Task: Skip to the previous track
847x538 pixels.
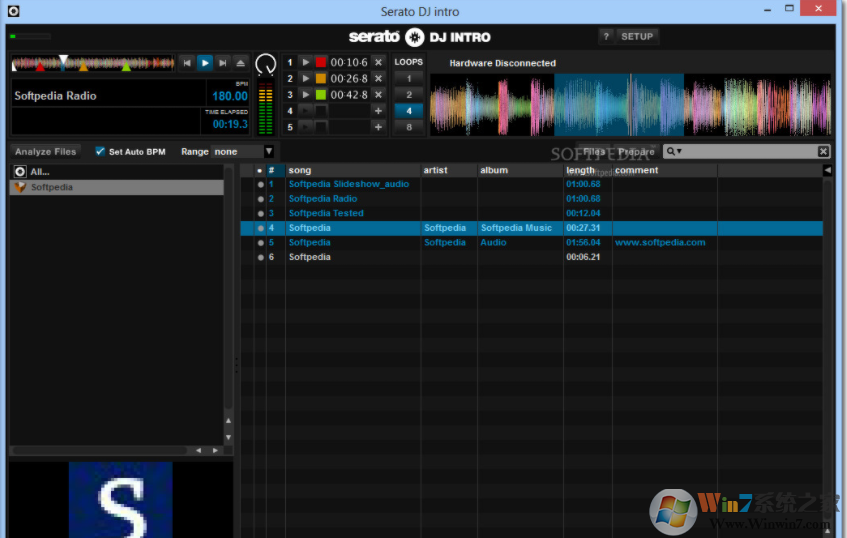Action: (187, 62)
